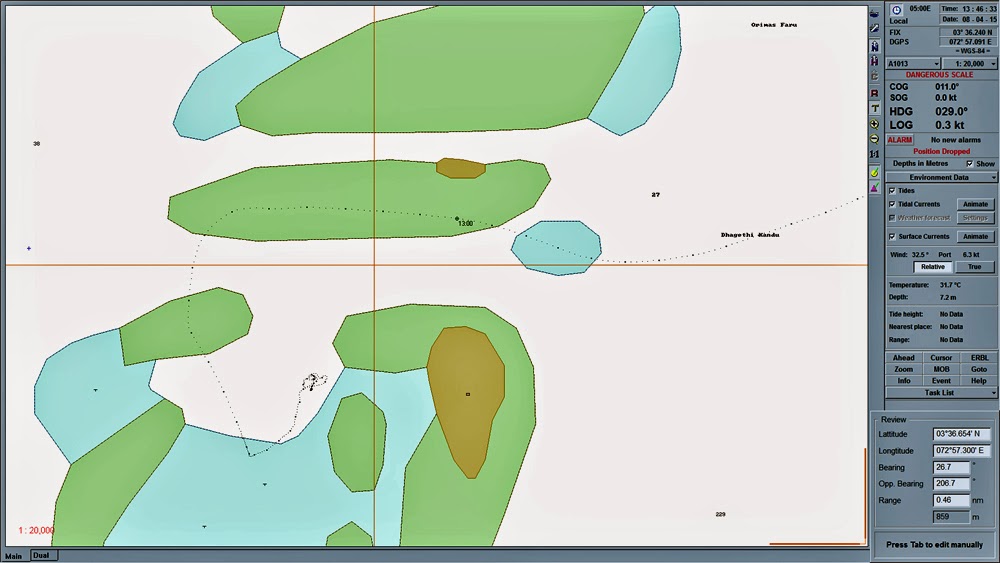Image resolution: width=1000 pixels, height=563 pixels.
Task: Click the small square mark in the brown shoal
Action: [x=468, y=395]
